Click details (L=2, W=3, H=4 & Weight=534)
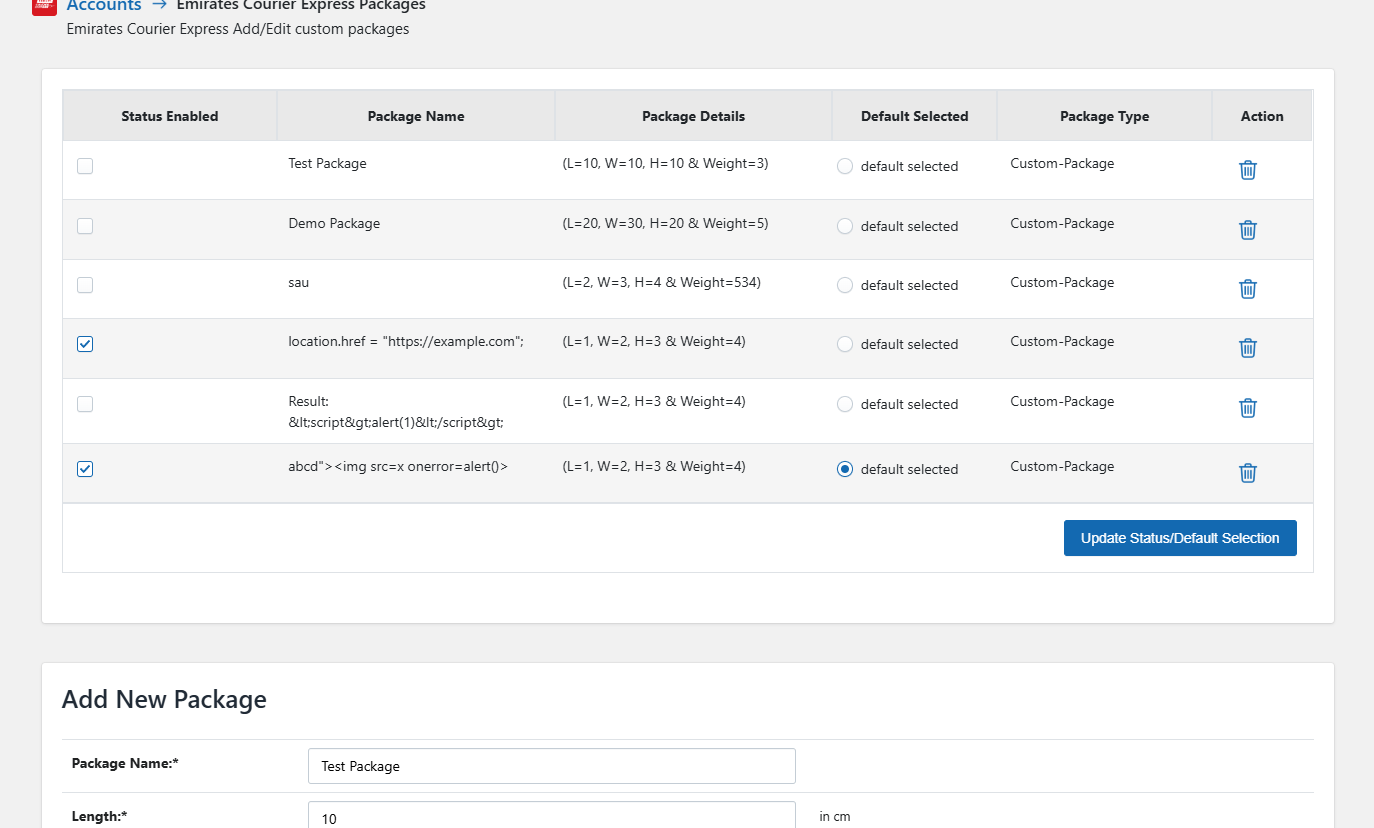Viewport: 1374px width, 828px height. 662,282
